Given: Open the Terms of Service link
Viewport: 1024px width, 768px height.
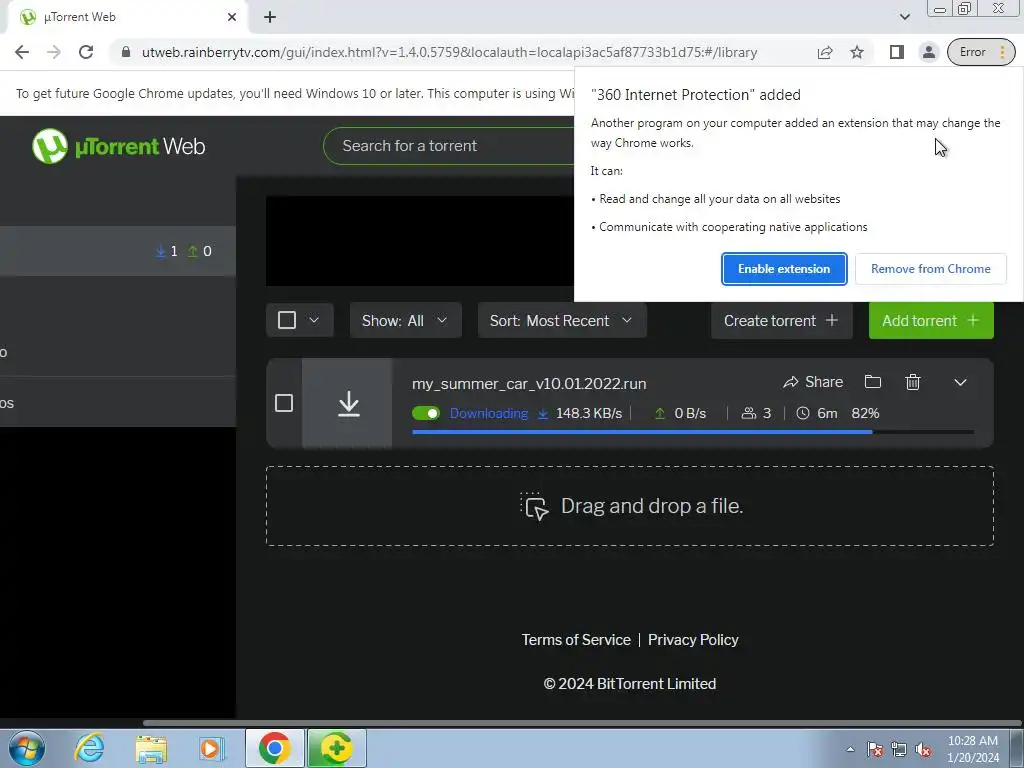Looking at the screenshot, I should 576,640.
